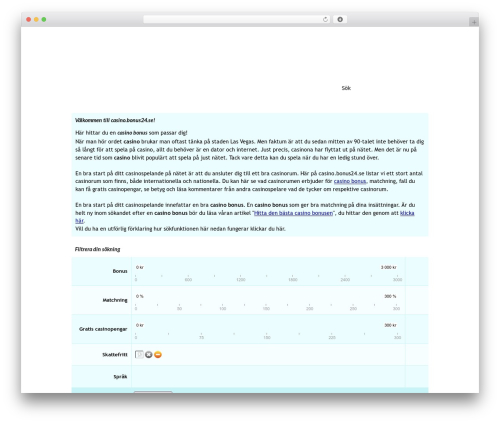This screenshot has width=500, height=423.
Task: Click the '300 kr' maximum Gratis casinopengar value
Action: pyautogui.click(x=390, y=325)
